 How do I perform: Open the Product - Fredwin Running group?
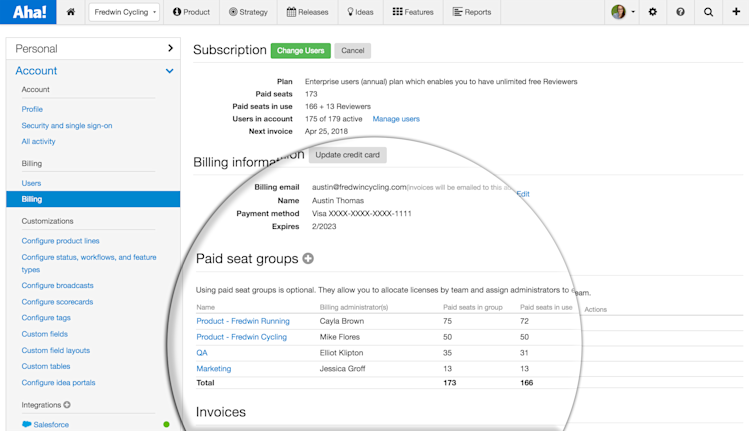point(243,321)
